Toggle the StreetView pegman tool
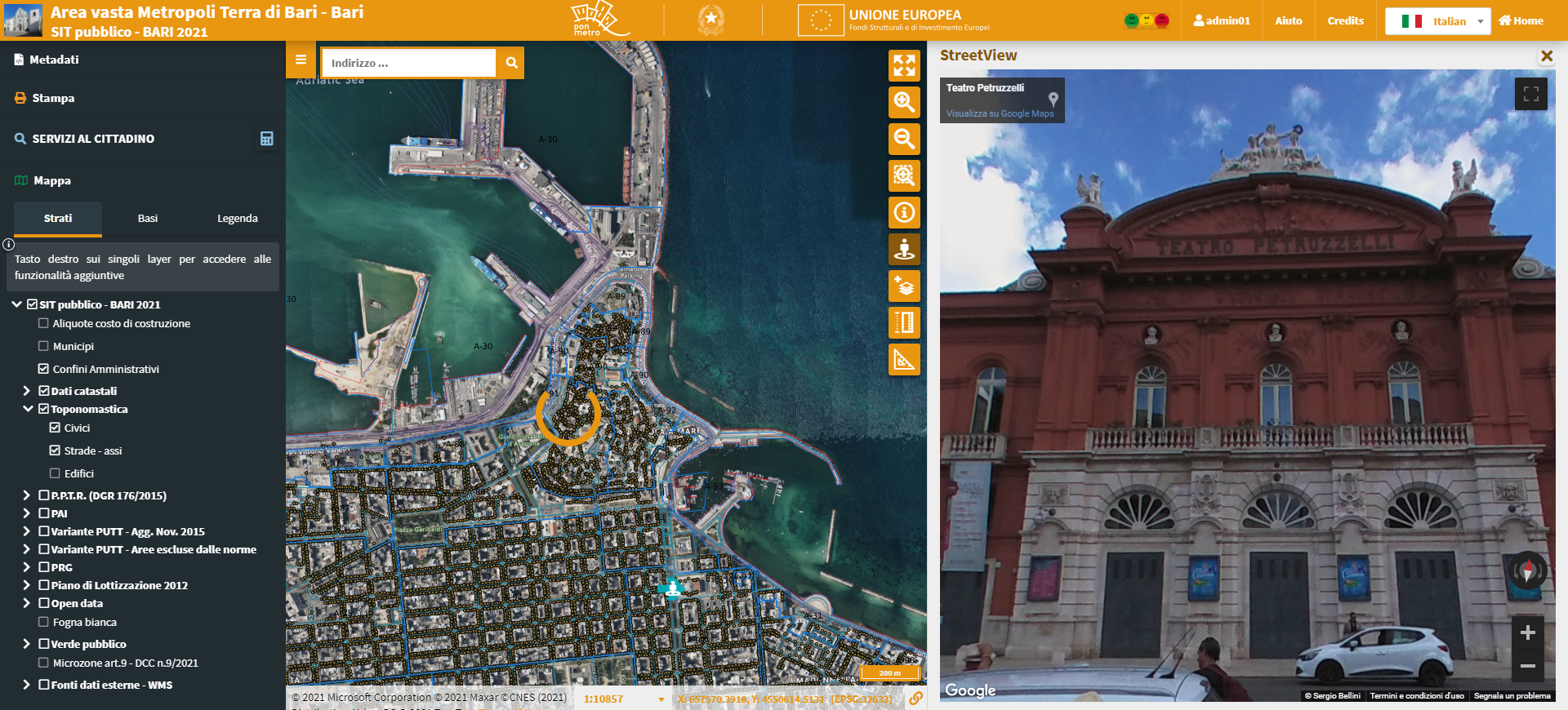1568x710 pixels. click(904, 249)
